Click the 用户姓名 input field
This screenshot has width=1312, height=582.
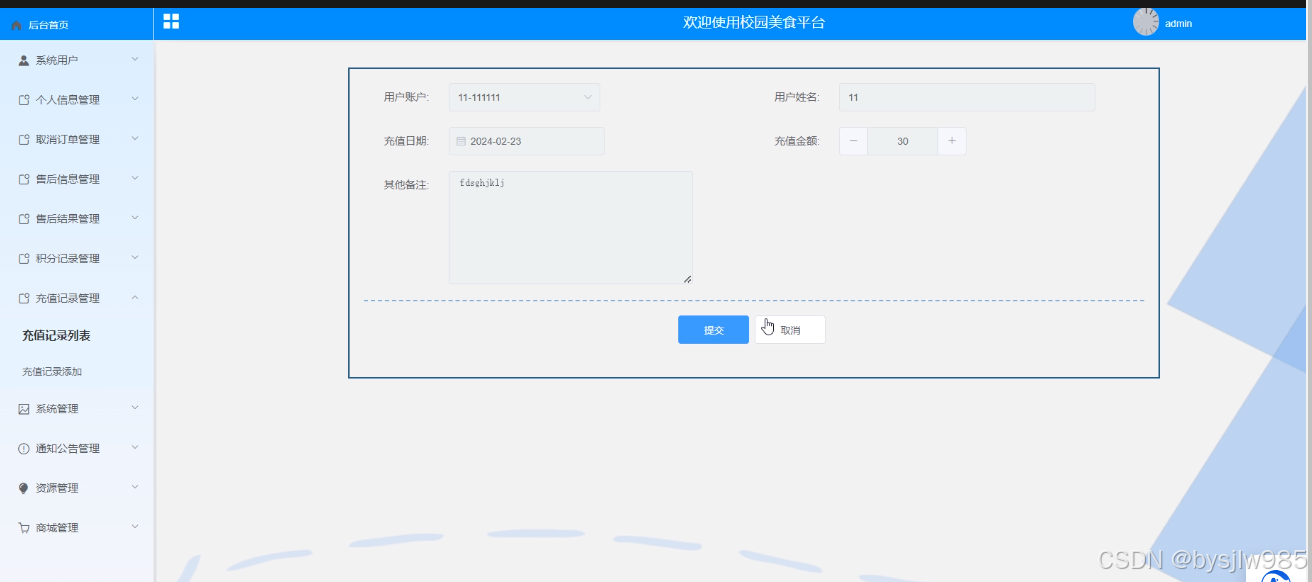[x=967, y=97]
